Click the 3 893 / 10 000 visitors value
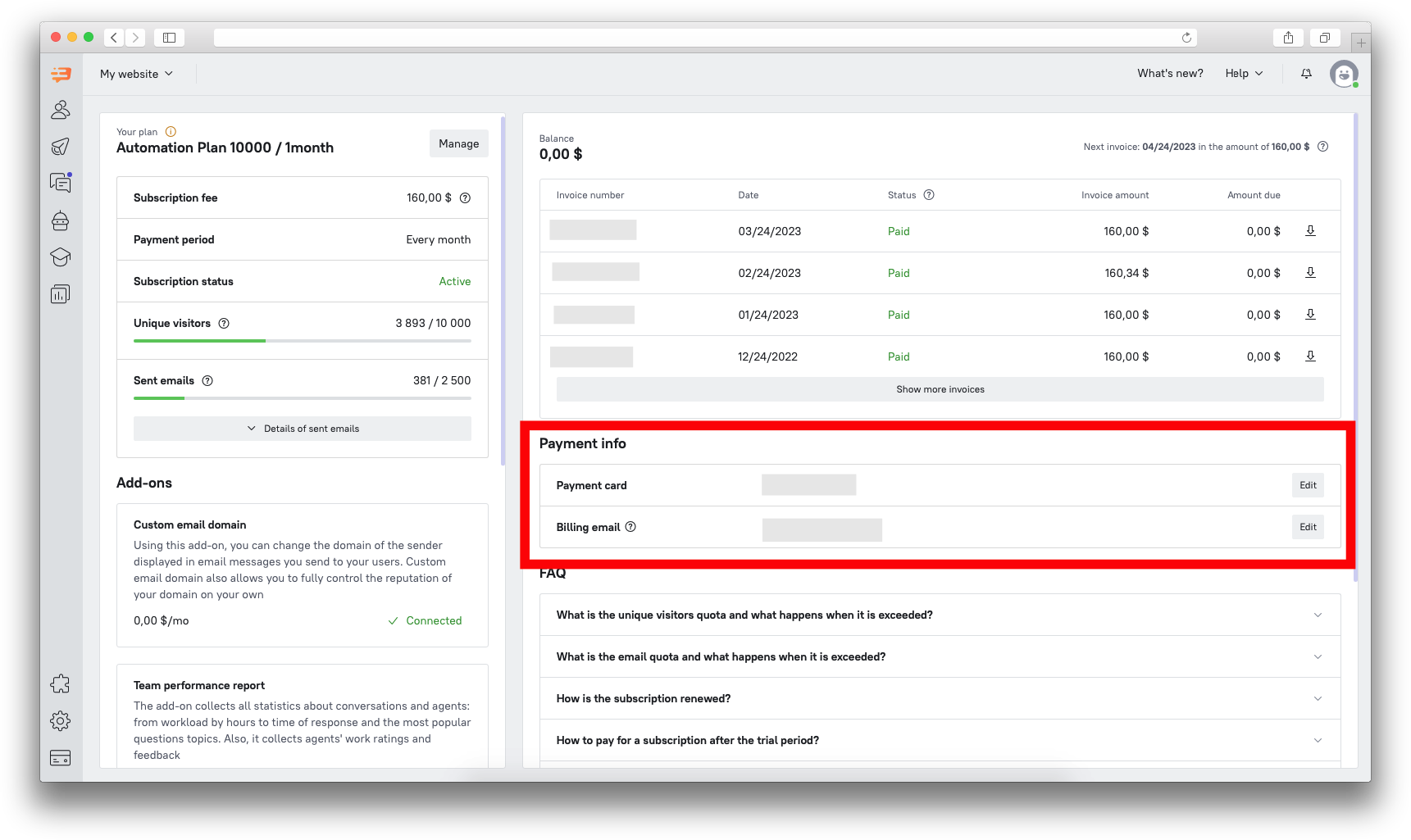The height and width of the screenshot is (840, 1411). [433, 323]
